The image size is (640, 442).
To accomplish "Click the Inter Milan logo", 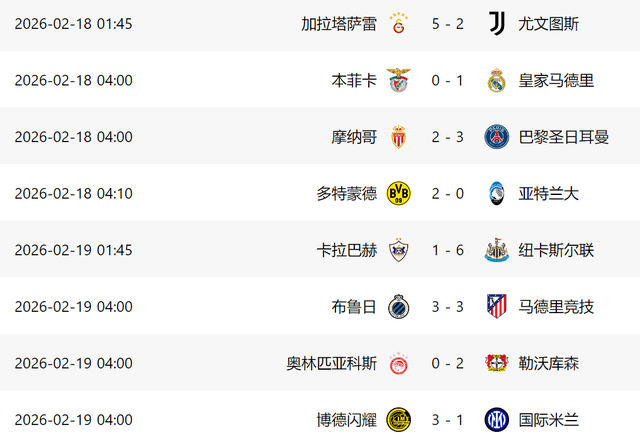I will (x=496, y=420).
